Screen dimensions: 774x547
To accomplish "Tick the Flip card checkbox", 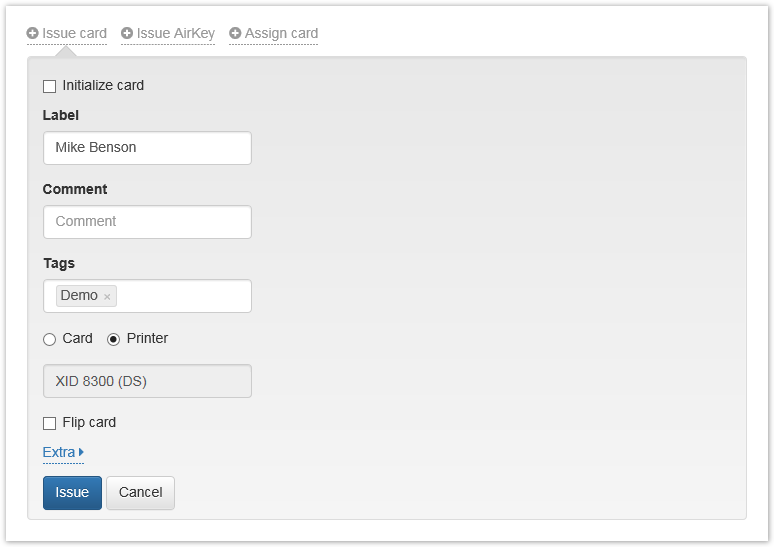I will (50, 423).
